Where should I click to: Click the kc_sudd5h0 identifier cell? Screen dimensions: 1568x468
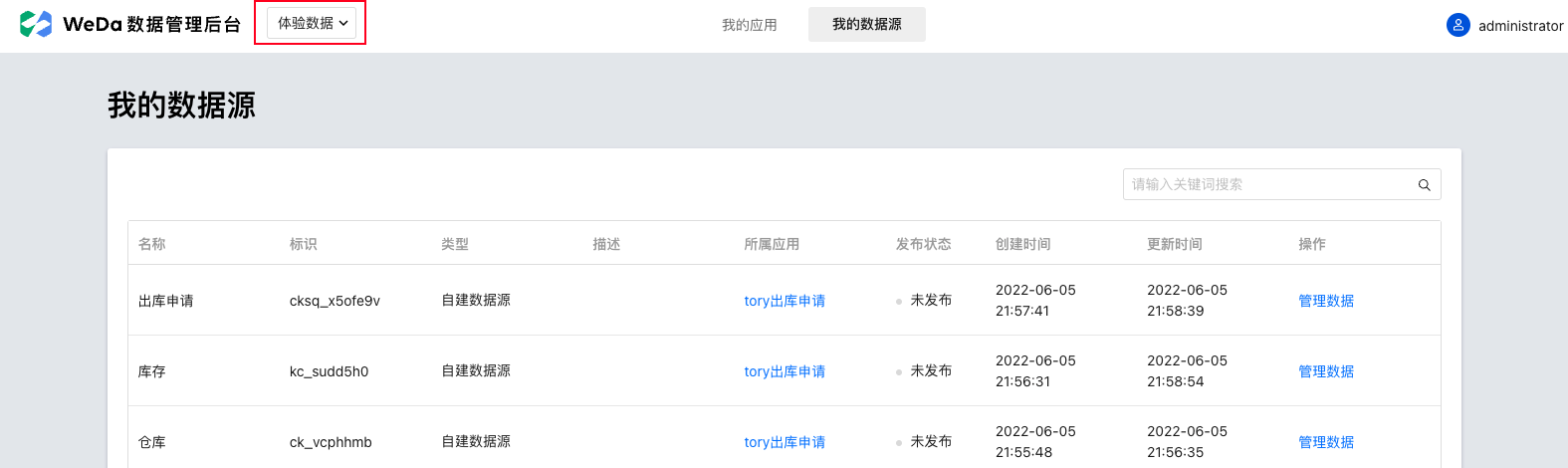329,371
